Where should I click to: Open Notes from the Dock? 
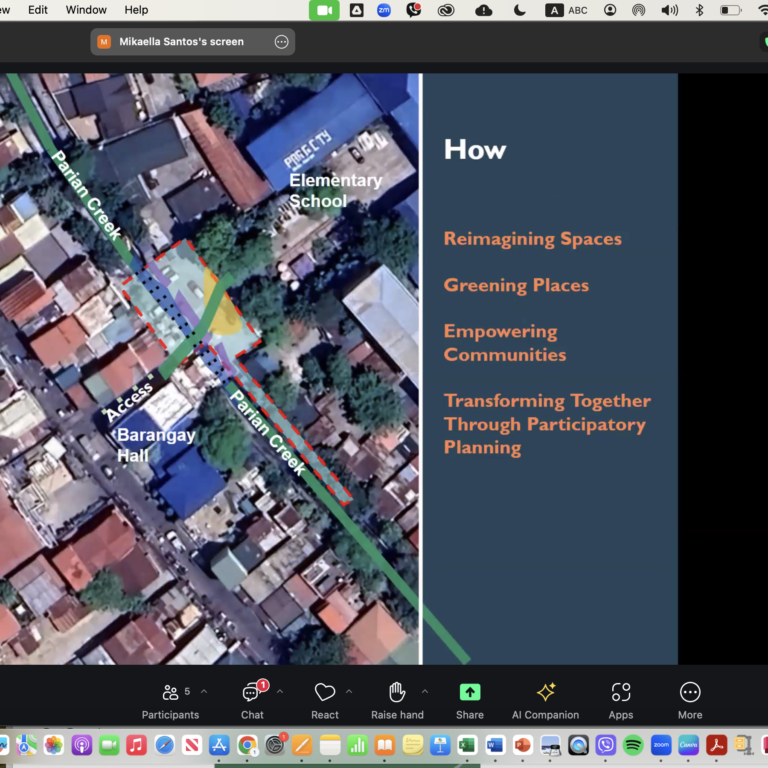[330, 745]
